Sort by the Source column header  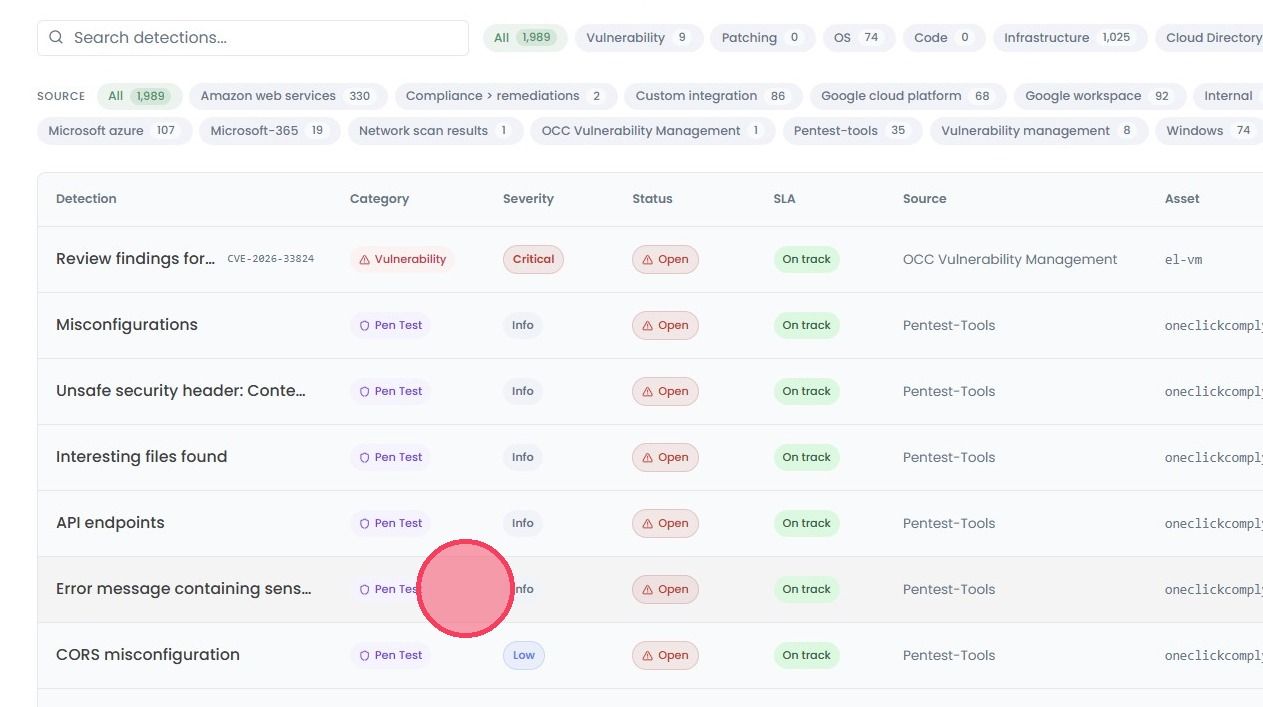pos(924,199)
